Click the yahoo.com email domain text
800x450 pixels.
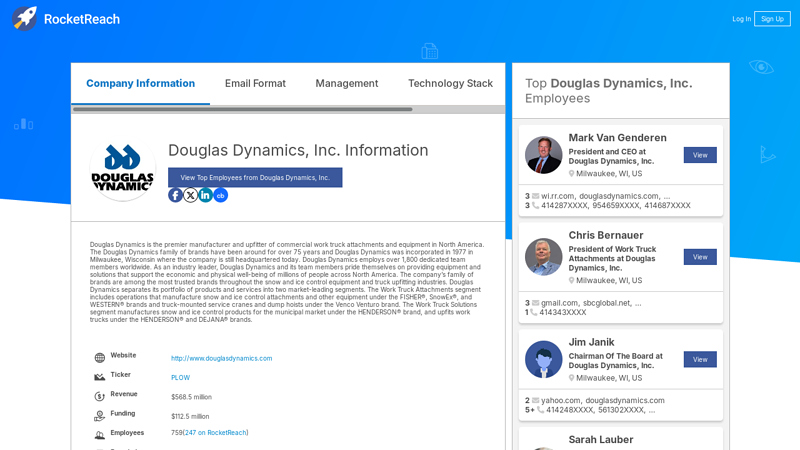pos(561,401)
